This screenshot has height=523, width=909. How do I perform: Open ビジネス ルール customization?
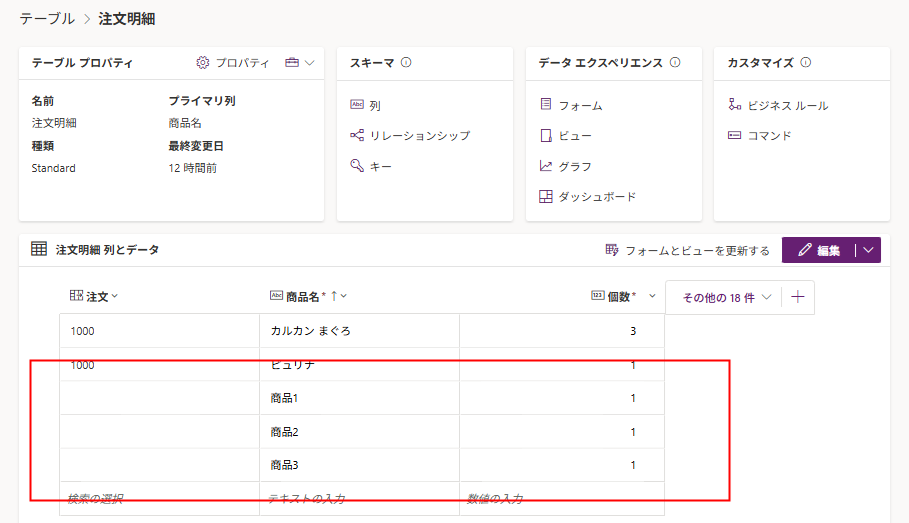(787, 105)
